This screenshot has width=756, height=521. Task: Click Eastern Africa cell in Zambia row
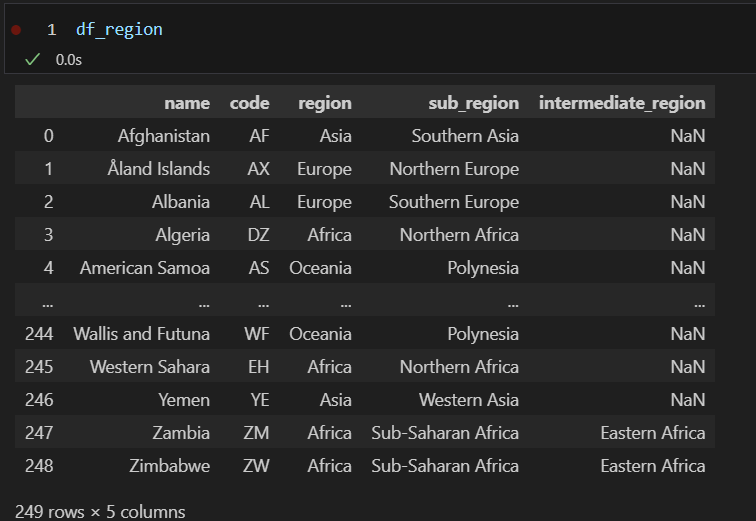[x=653, y=433]
